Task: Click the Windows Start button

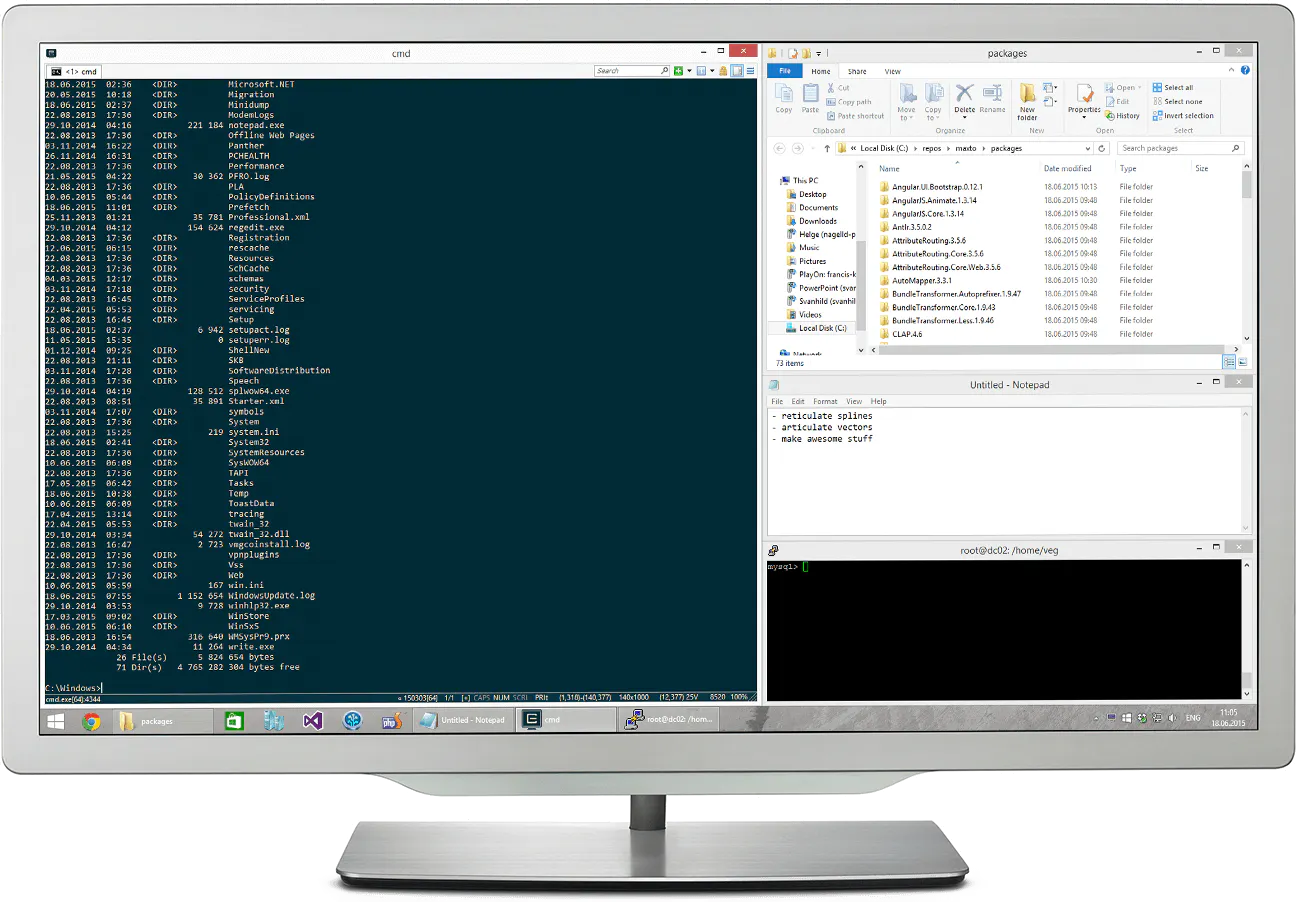Action: click(x=56, y=720)
